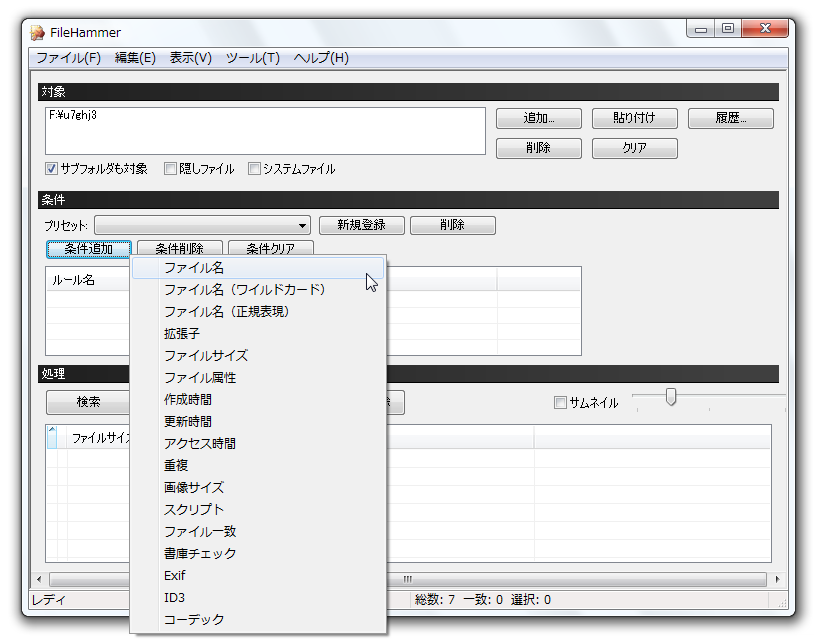This screenshot has width=817, height=643.
Task: Choose ファイル属性 from the menu
Action: coord(258,378)
